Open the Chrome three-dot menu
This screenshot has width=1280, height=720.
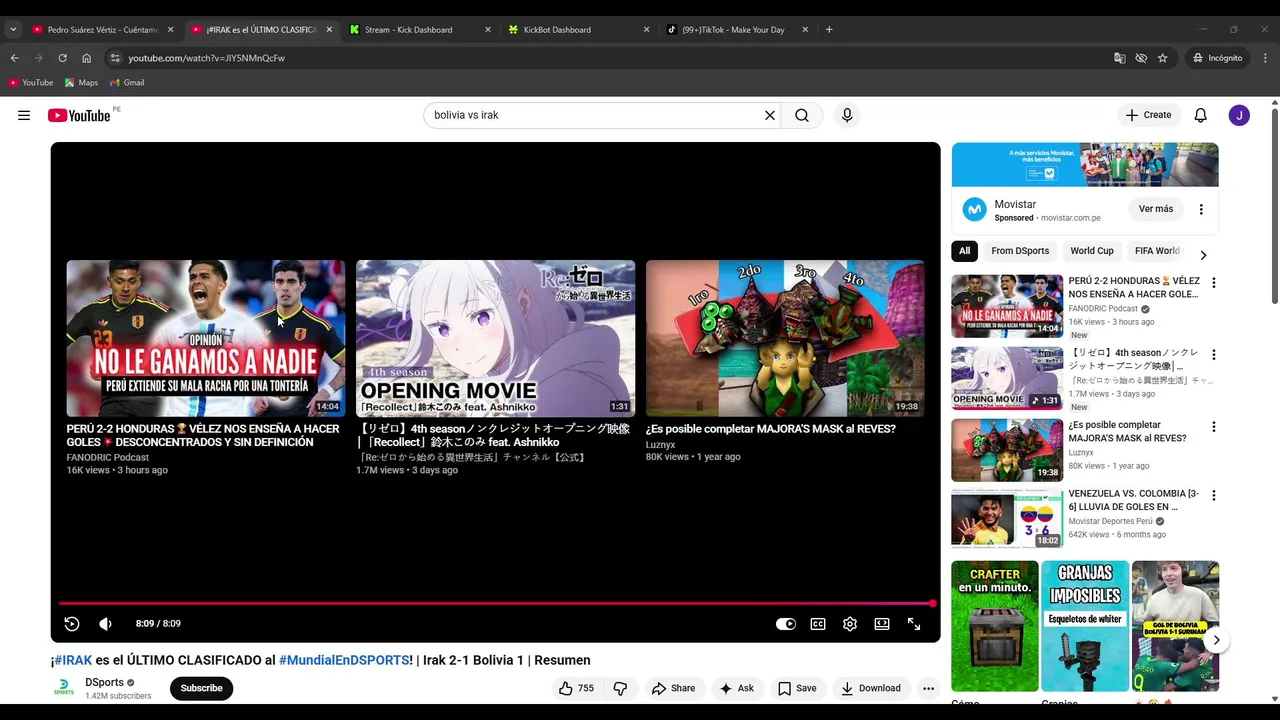coord(1265,58)
